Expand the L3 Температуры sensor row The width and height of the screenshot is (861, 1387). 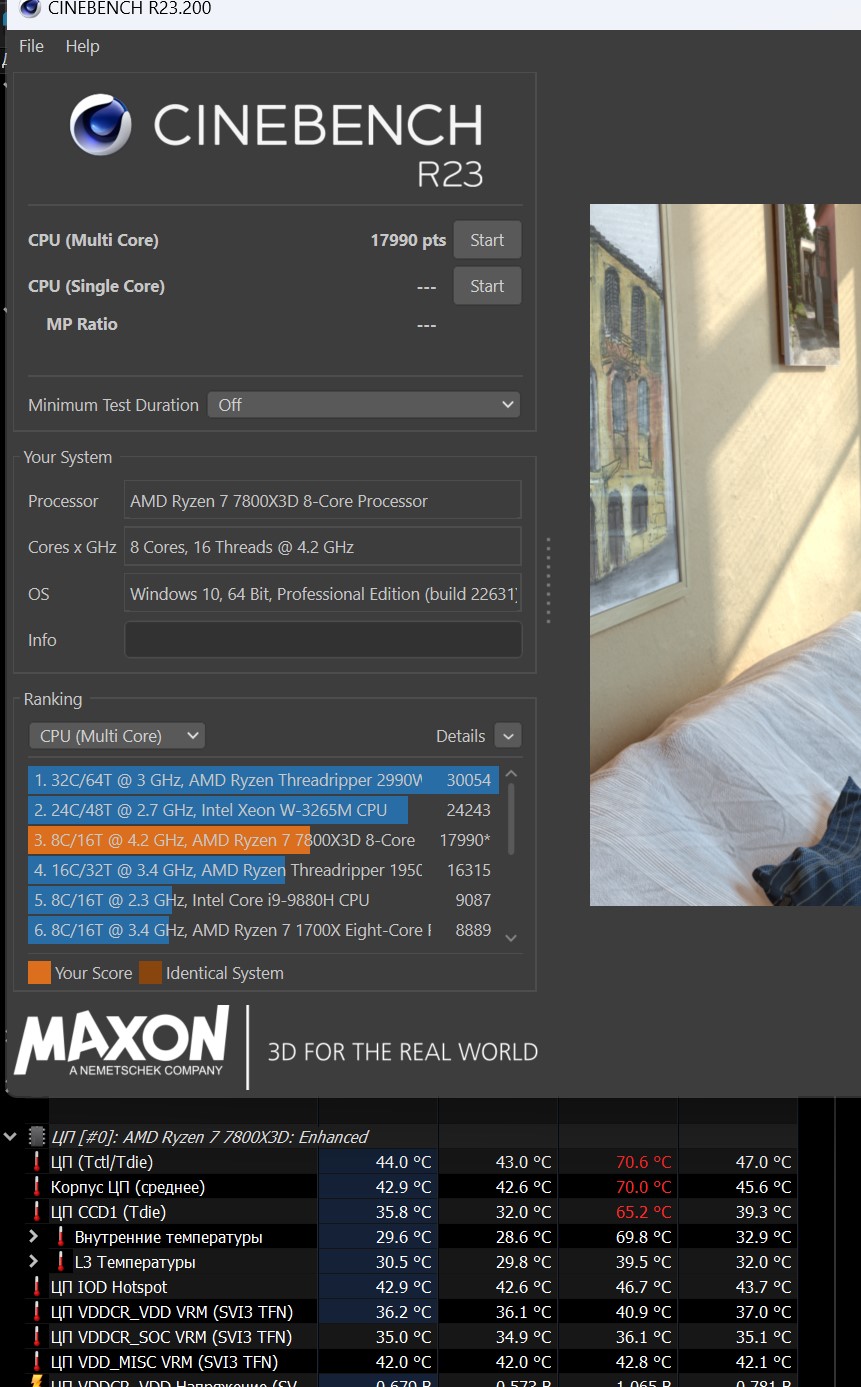pos(34,1262)
